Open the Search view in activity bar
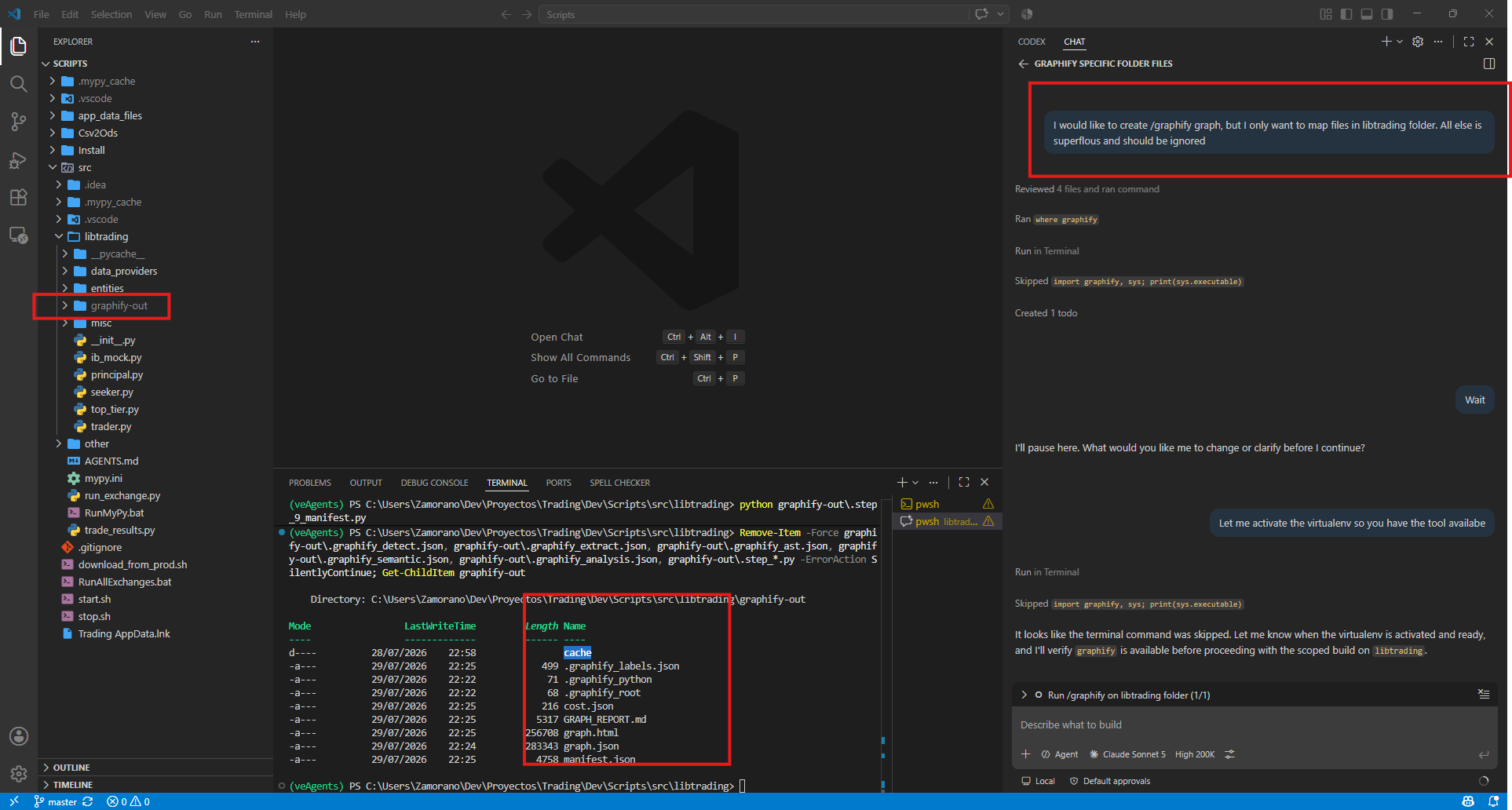 [x=19, y=84]
